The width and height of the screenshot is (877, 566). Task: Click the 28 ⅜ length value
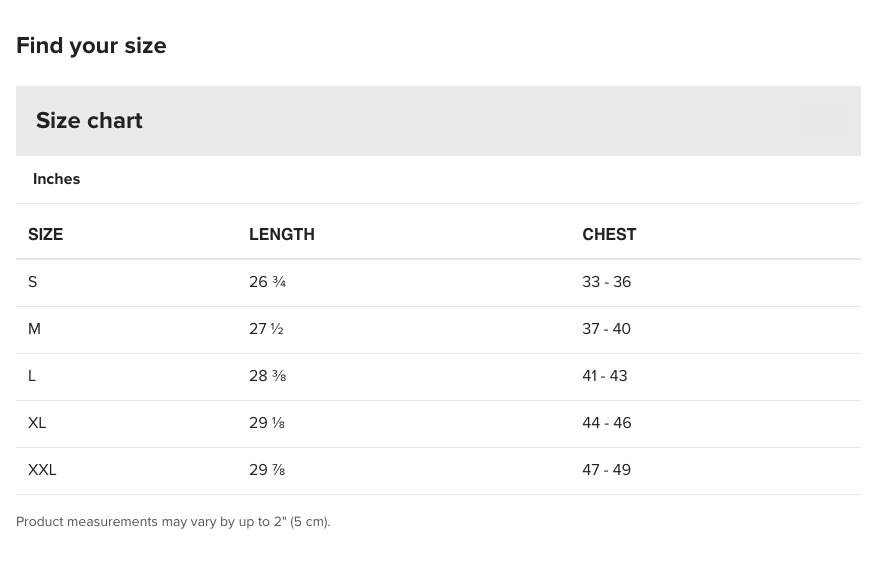pos(267,376)
